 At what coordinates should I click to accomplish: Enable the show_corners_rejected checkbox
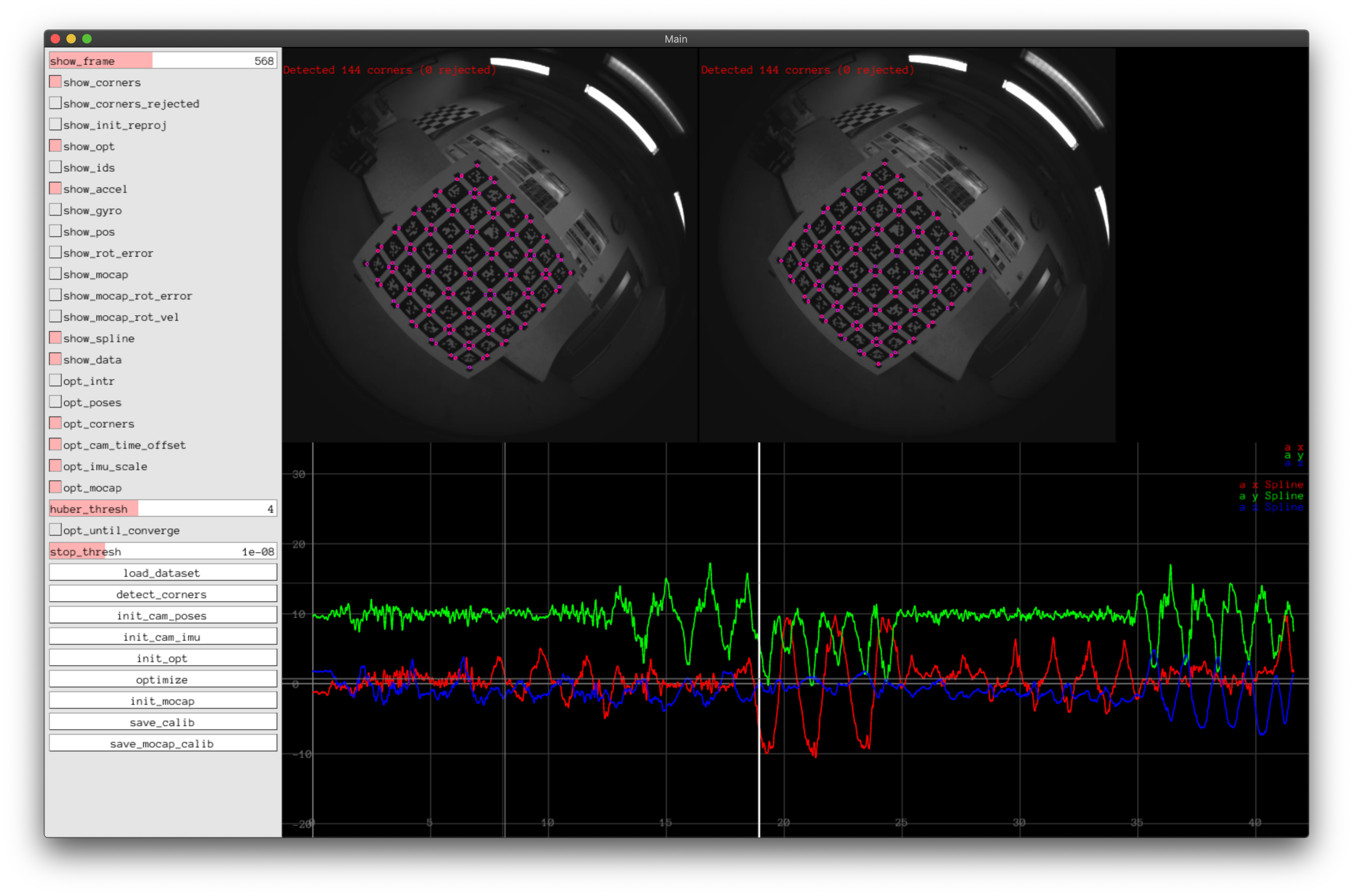(55, 103)
